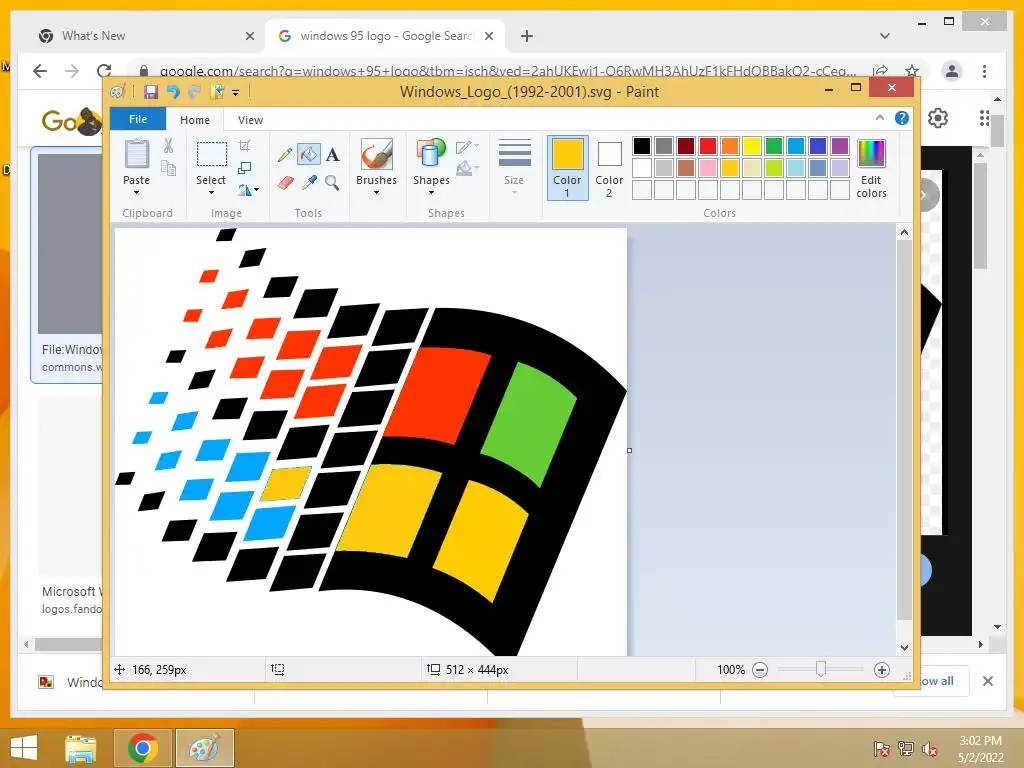
Task: Click the volume icon in system tray
Action: tap(930, 749)
